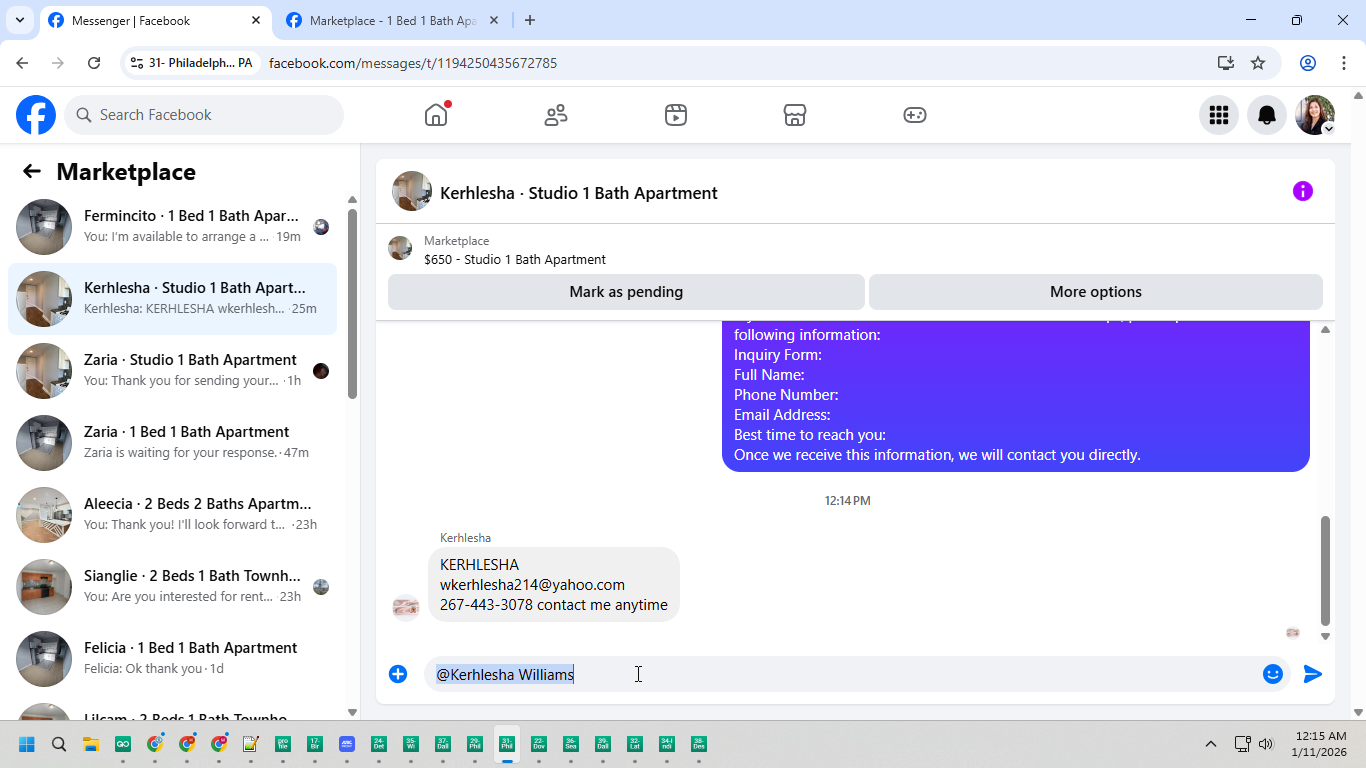
Task: Open the Chrome profile icon
Action: click(1308, 63)
